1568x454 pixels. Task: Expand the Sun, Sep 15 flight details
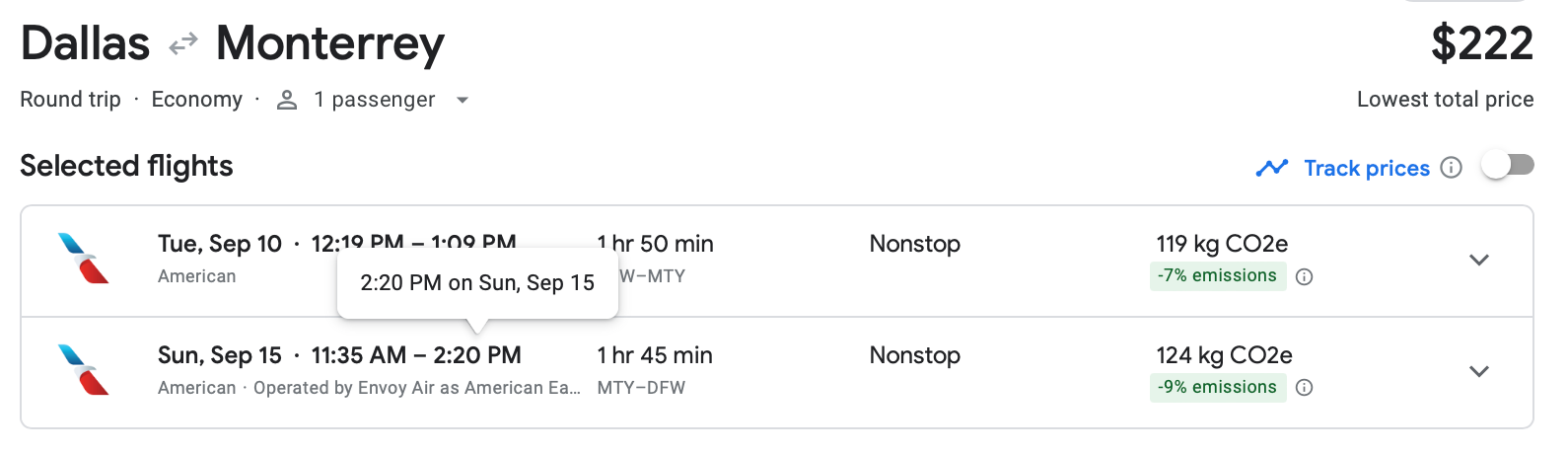tap(1478, 371)
